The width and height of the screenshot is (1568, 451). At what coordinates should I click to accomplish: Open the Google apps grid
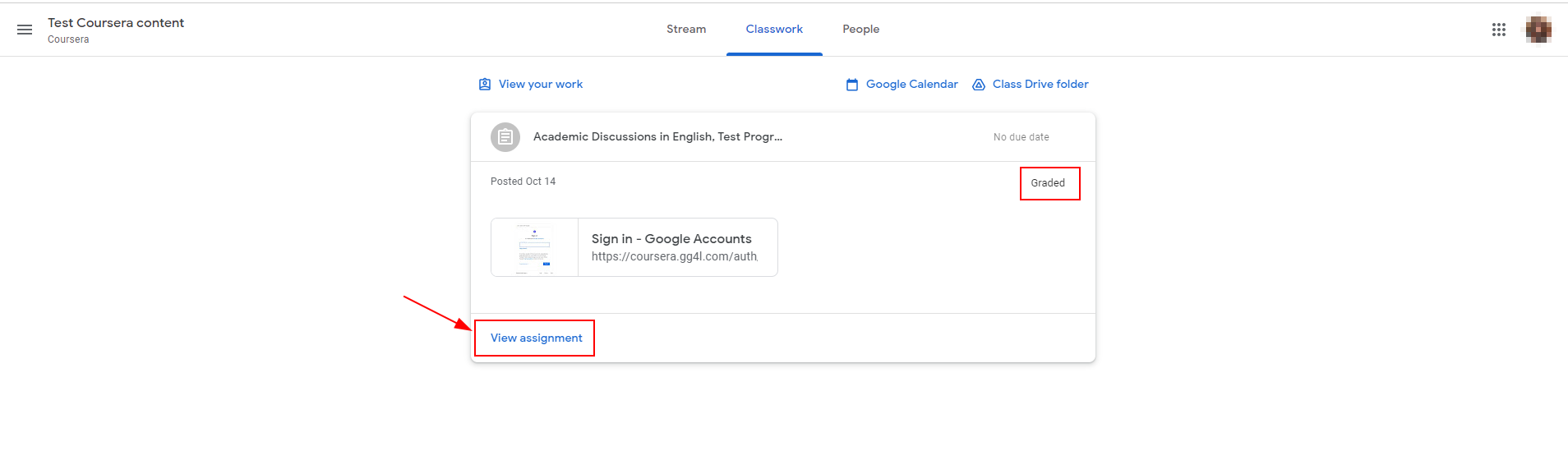point(1498,30)
